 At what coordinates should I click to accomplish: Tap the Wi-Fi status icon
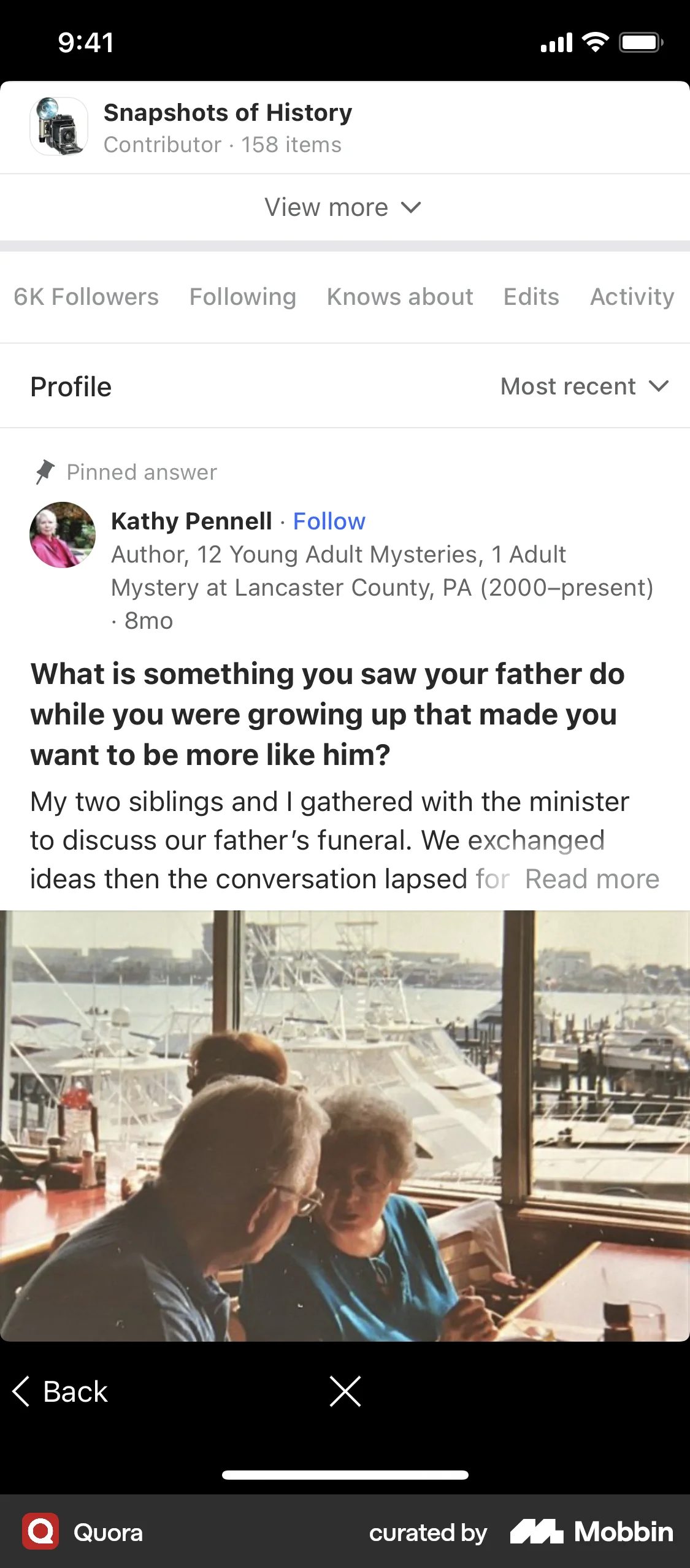pyautogui.click(x=594, y=42)
